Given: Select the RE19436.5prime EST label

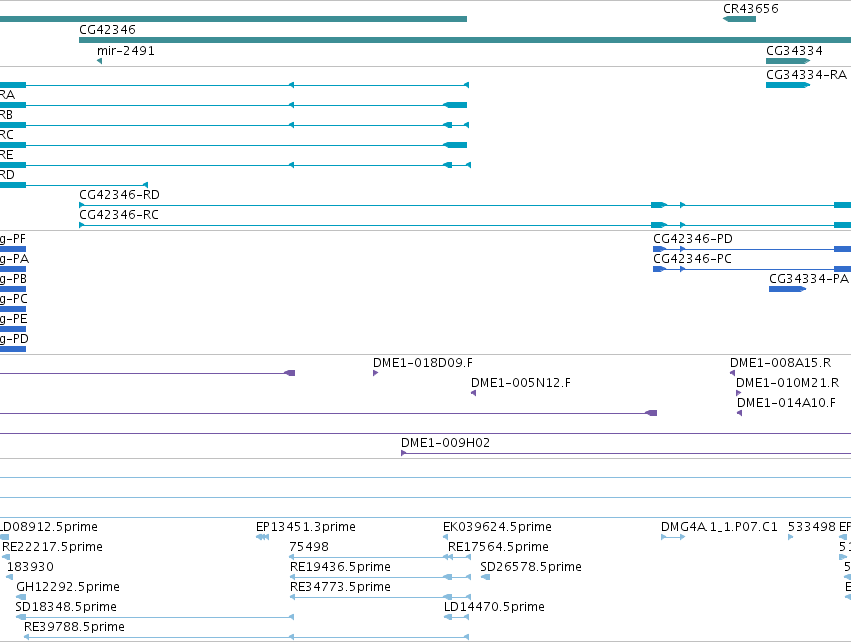Looking at the screenshot, I should (x=340, y=567).
